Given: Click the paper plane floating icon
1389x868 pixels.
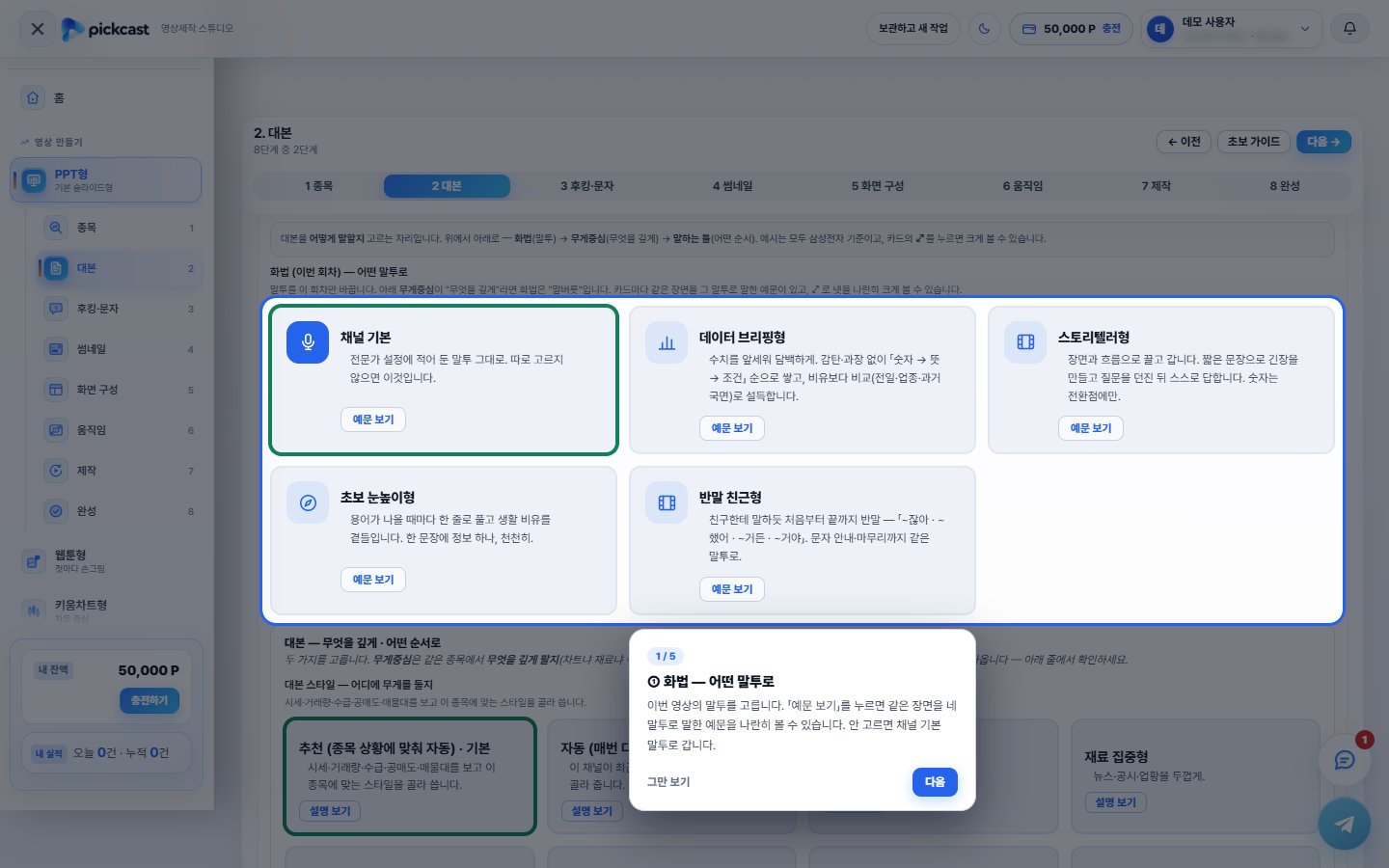Looking at the screenshot, I should pos(1345,824).
